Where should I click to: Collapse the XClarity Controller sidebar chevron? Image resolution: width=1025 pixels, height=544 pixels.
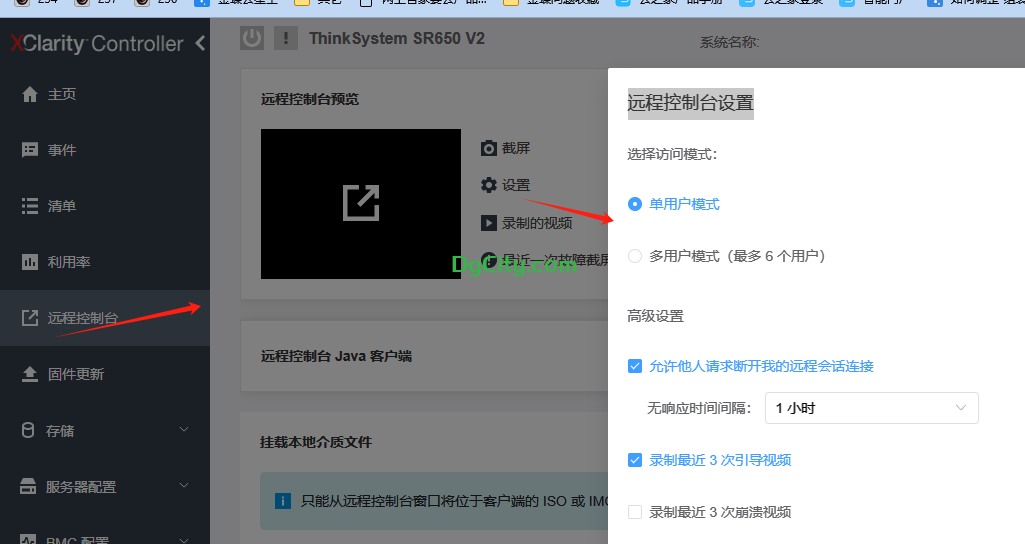(200, 44)
